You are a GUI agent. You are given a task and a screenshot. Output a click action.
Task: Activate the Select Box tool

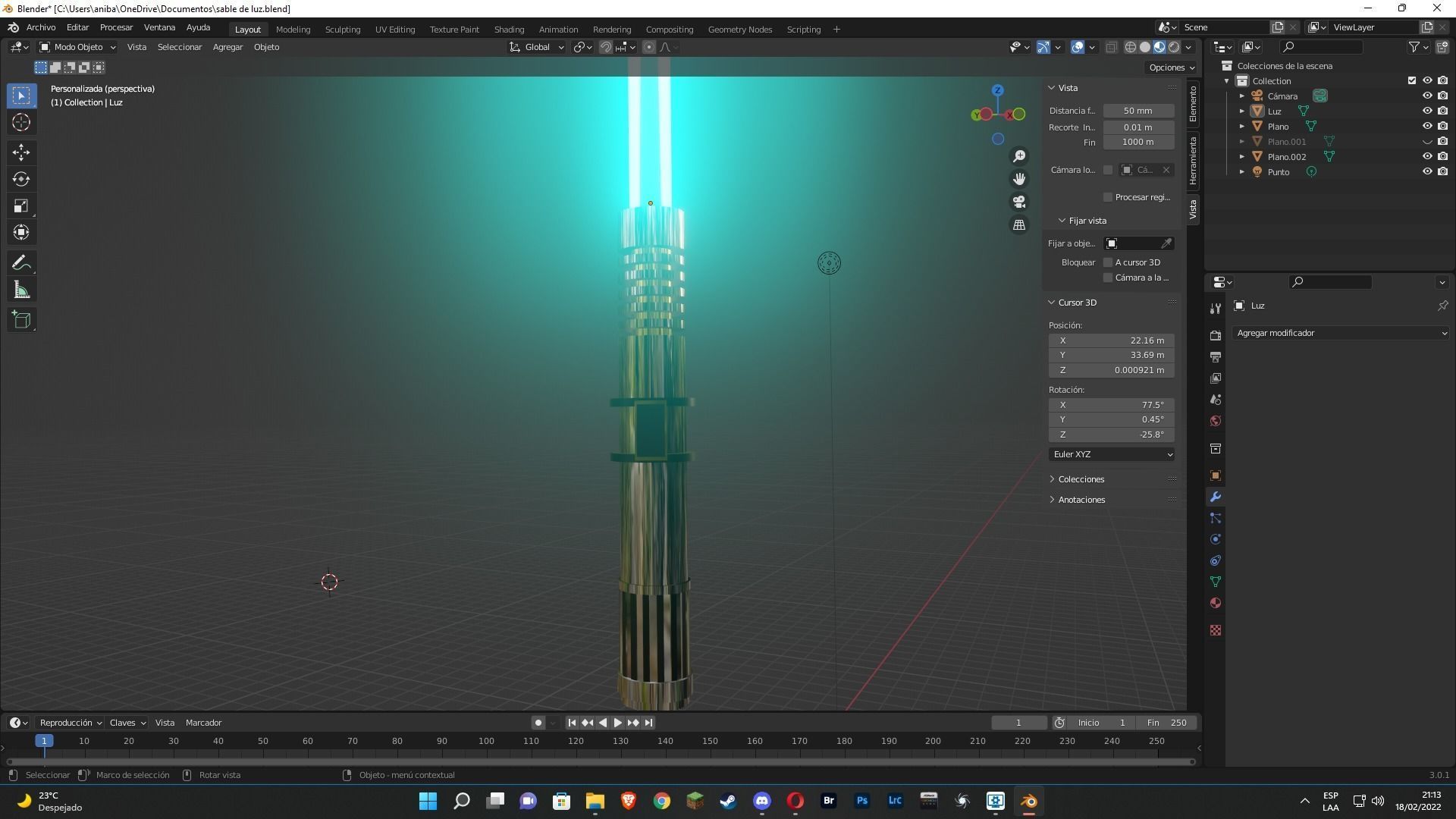21,96
